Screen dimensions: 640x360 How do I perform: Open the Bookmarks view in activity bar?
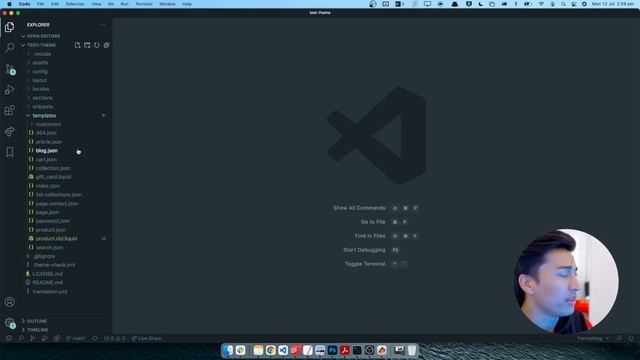[9, 152]
